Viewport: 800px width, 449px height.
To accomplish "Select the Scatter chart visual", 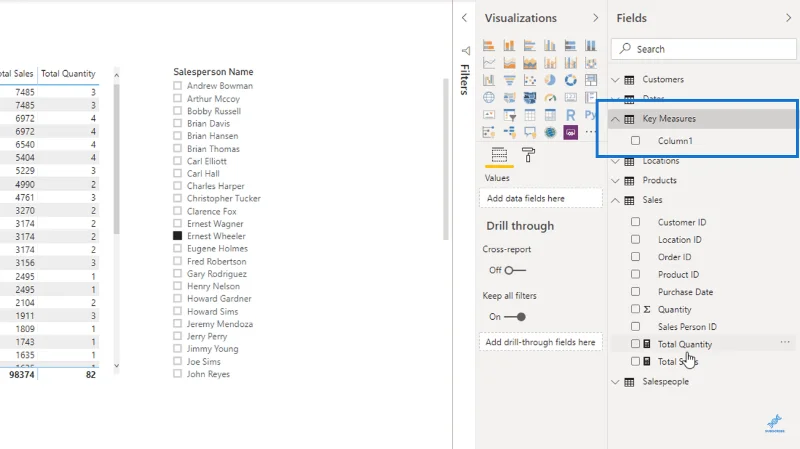I will click(530, 80).
